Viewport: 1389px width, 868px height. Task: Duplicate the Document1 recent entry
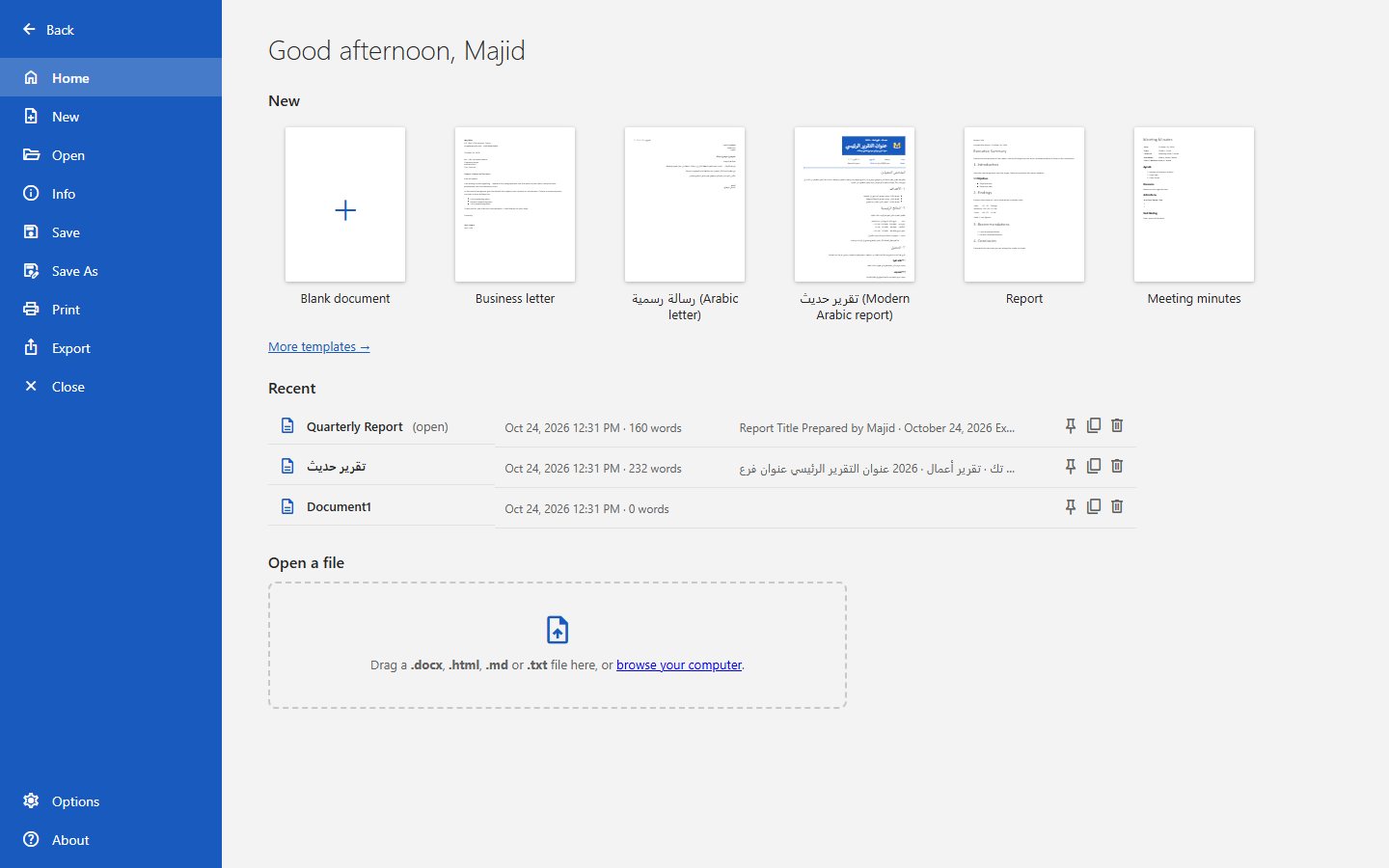pyautogui.click(x=1094, y=507)
